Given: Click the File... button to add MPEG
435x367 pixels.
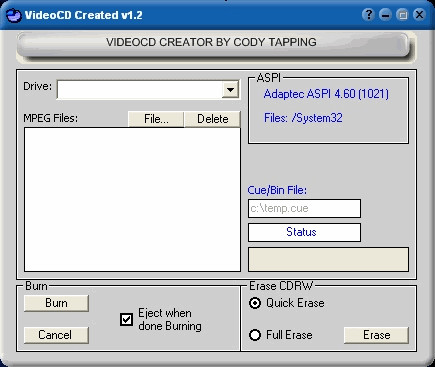Looking at the screenshot, I should tap(156, 119).
